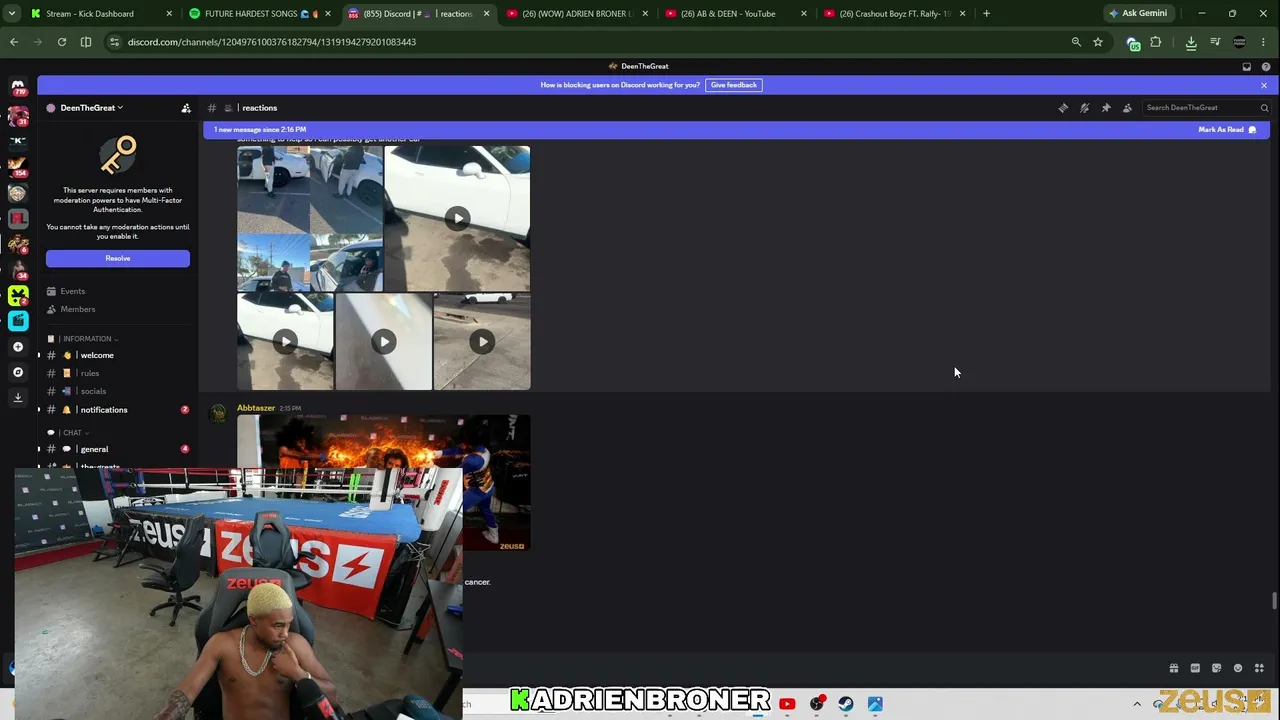Open Chrome downloads icon

[x=1191, y=42]
